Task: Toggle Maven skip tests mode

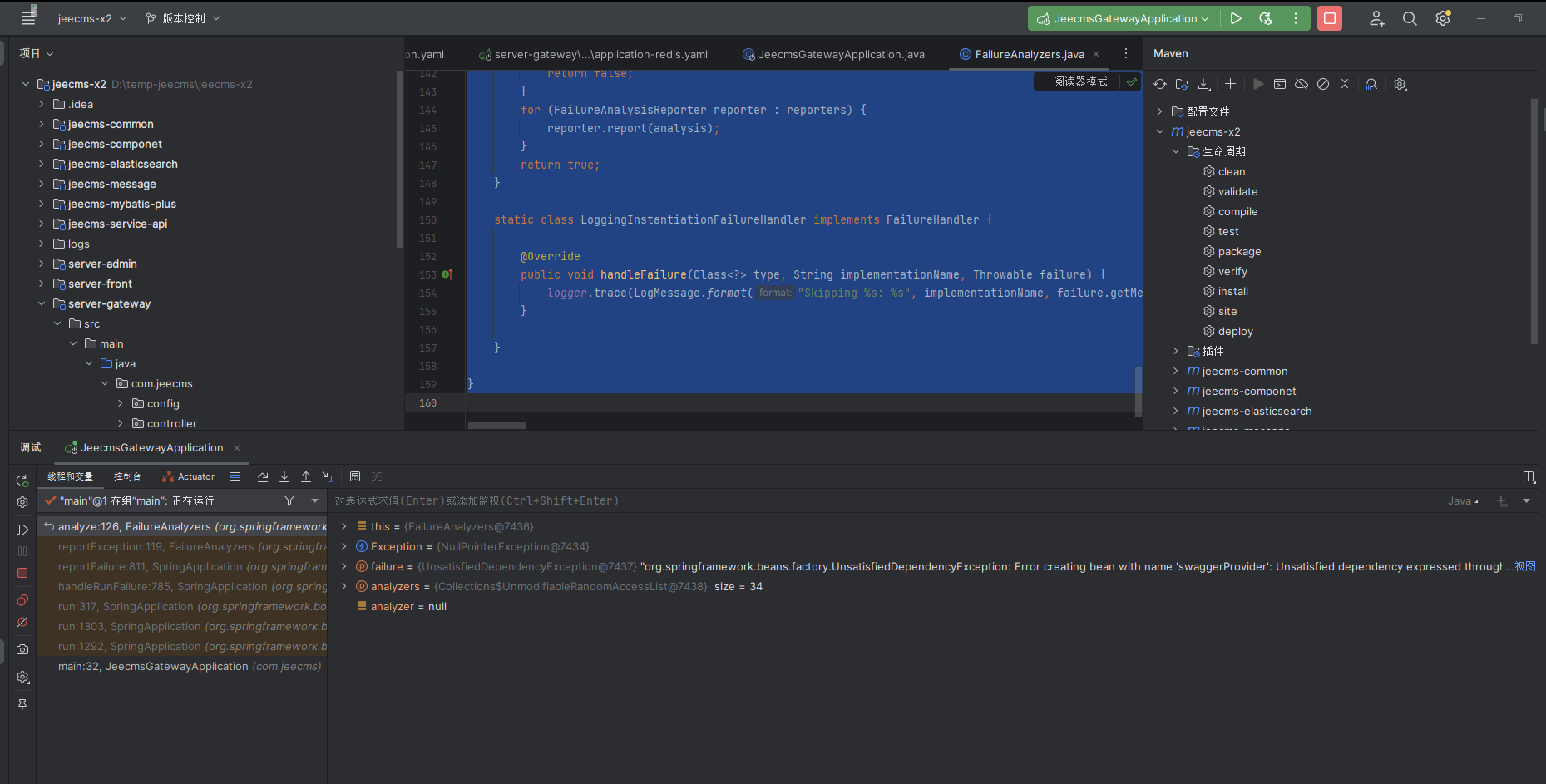Action: point(1323,84)
